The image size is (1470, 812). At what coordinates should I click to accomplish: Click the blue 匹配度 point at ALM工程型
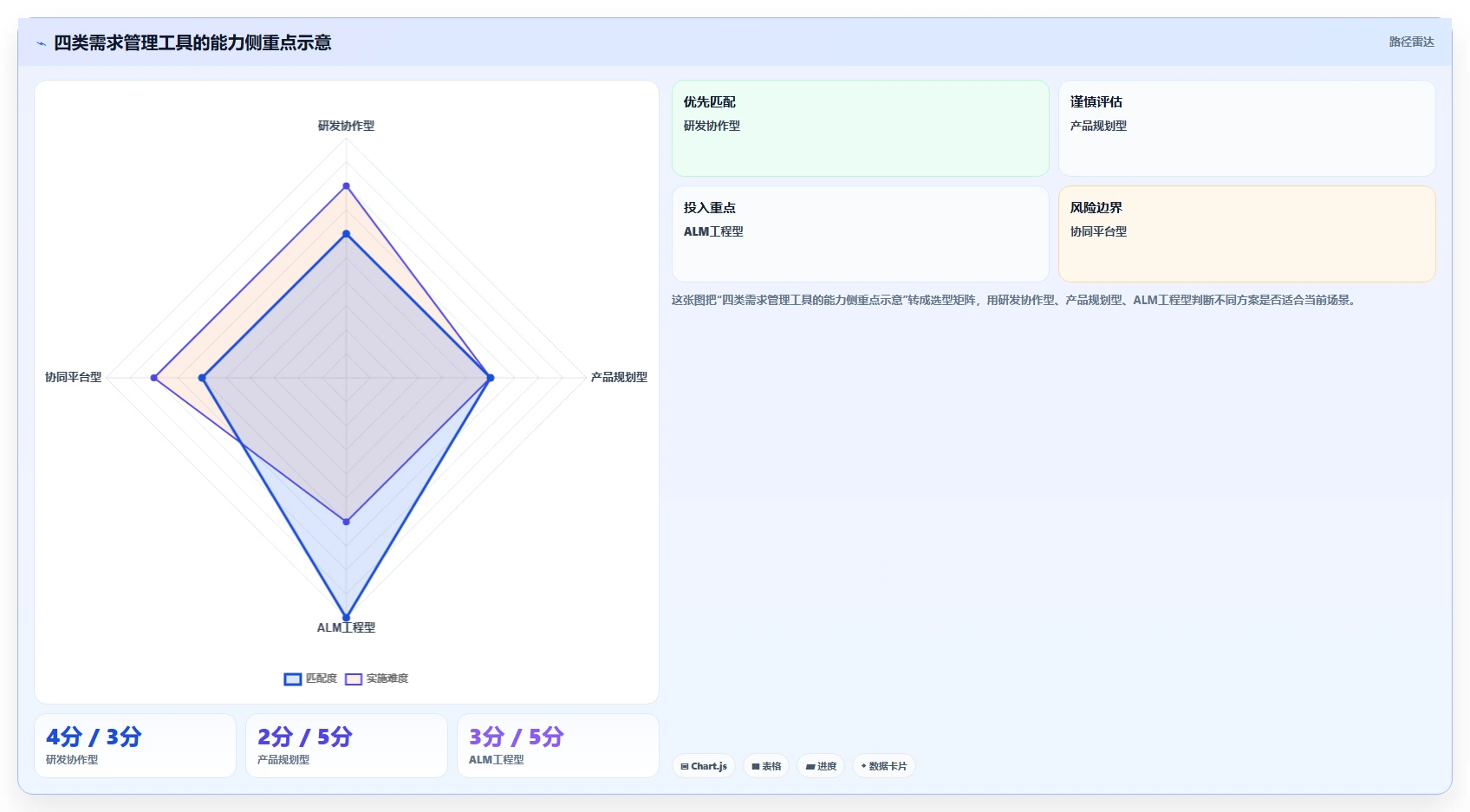coord(347,618)
